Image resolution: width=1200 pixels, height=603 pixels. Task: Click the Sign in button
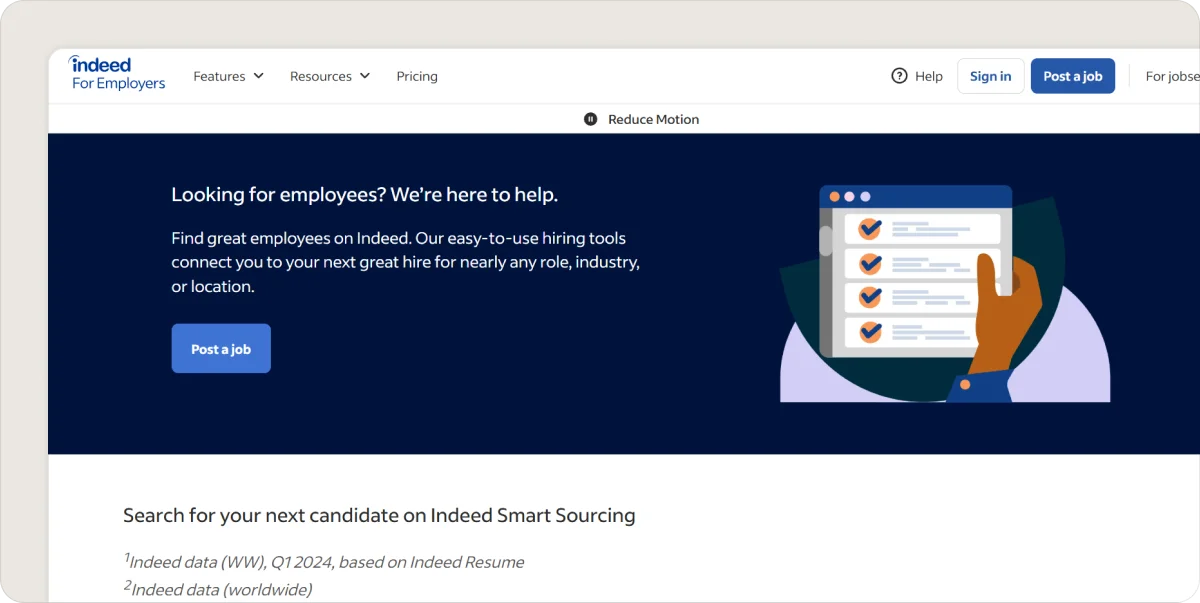990,75
